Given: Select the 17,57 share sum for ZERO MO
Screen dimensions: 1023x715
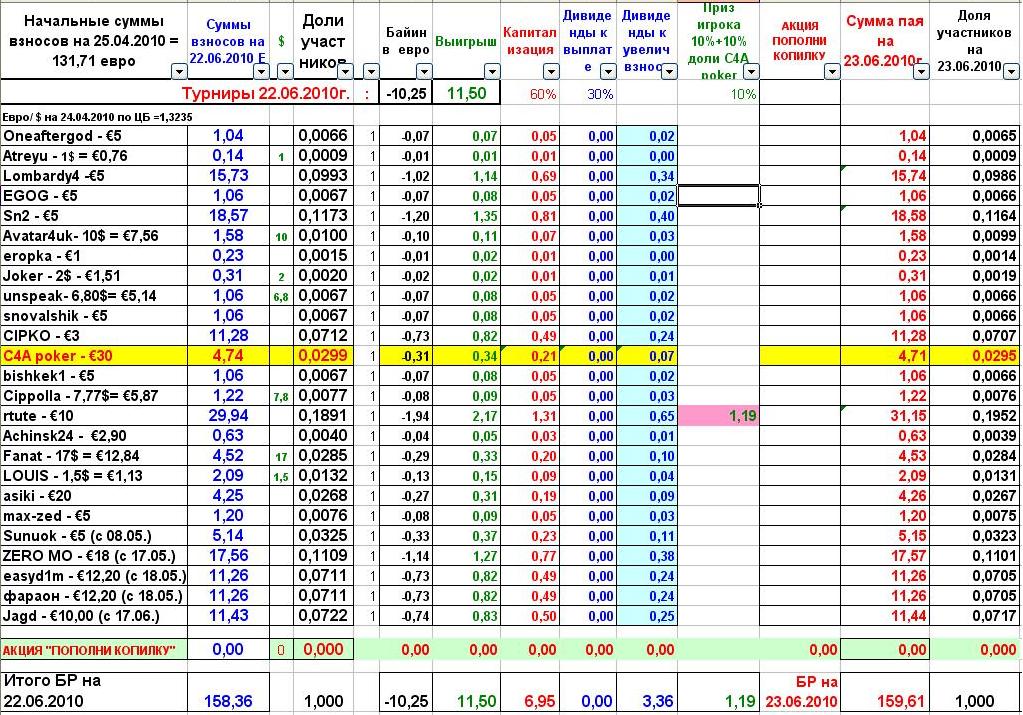Looking at the screenshot, I should [885, 556].
